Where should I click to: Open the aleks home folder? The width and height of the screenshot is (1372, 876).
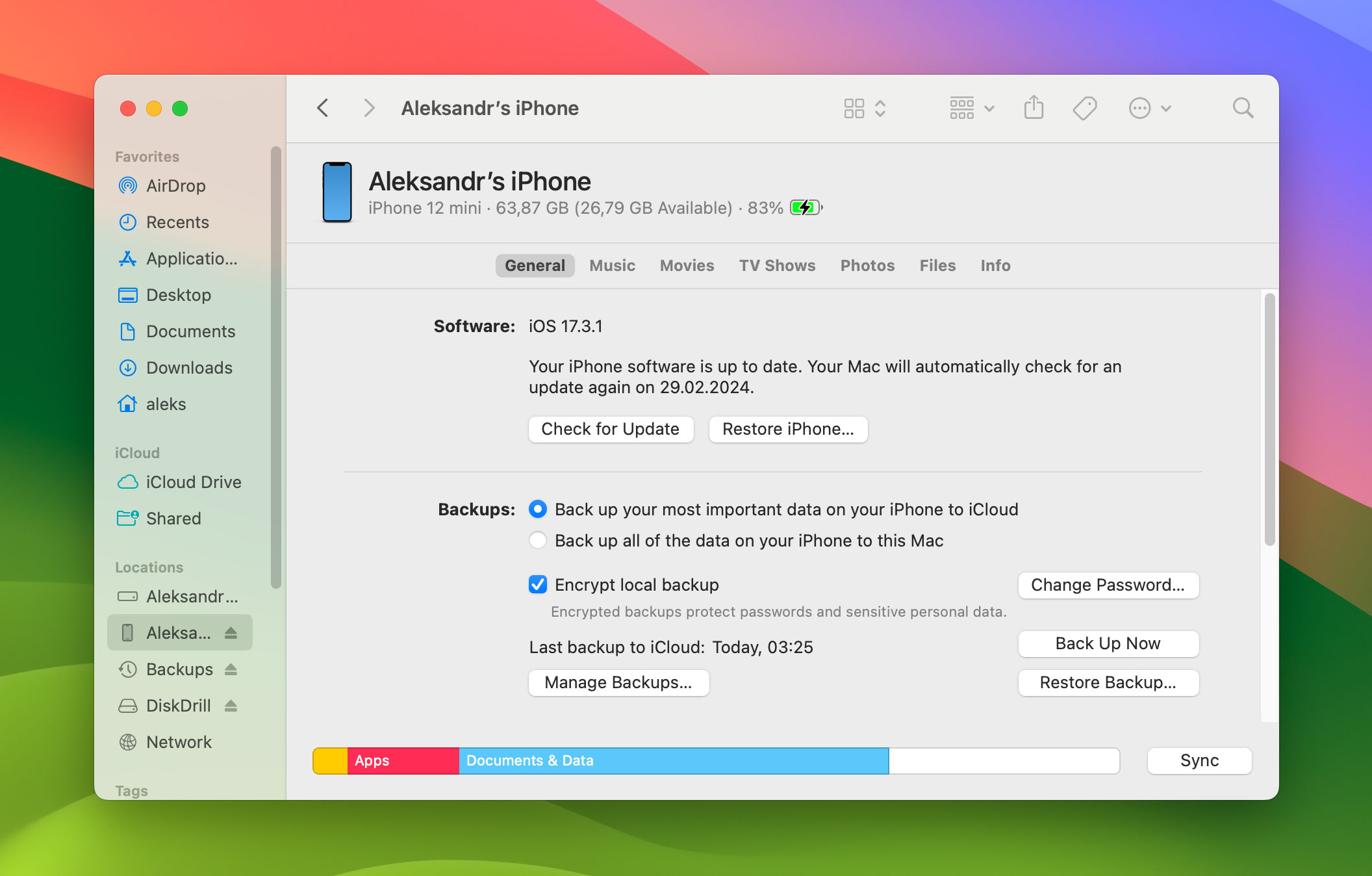(180, 404)
